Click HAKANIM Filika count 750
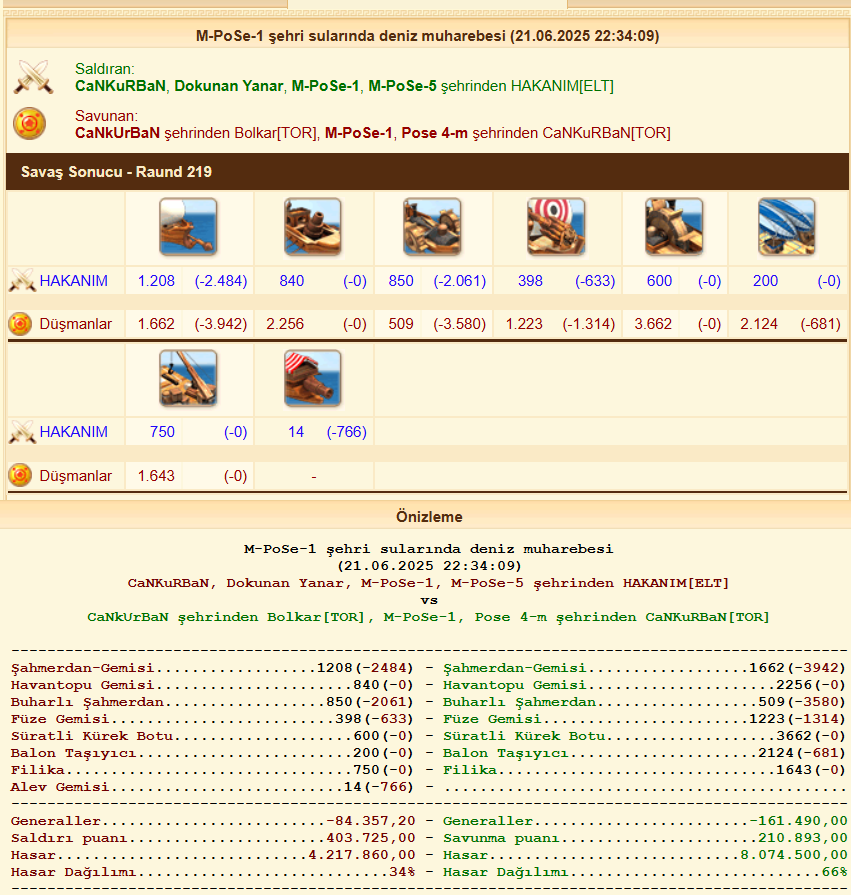Image resolution: width=851 pixels, height=895 pixels. [163, 432]
